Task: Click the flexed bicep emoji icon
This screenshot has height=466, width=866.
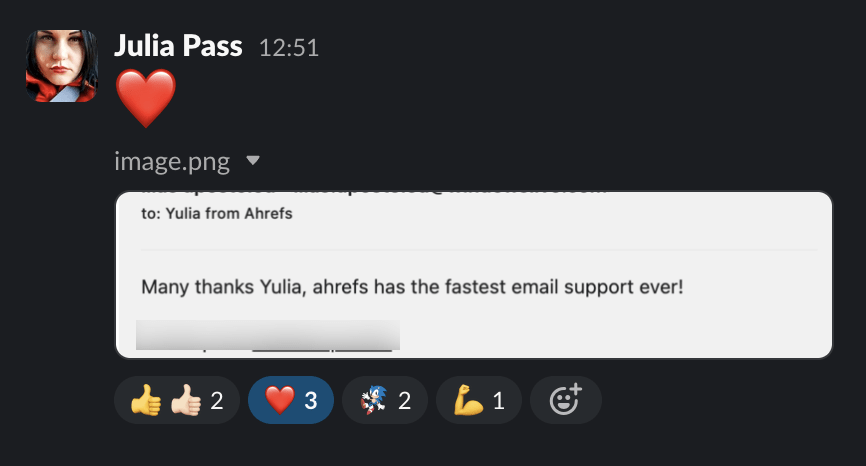Action: pos(467,401)
